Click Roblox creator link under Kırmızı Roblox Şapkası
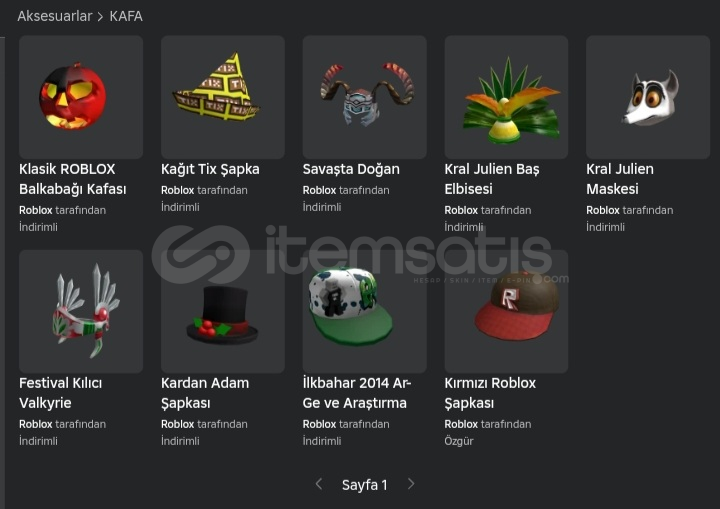The image size is (720, 509). (x=461, y=424)
